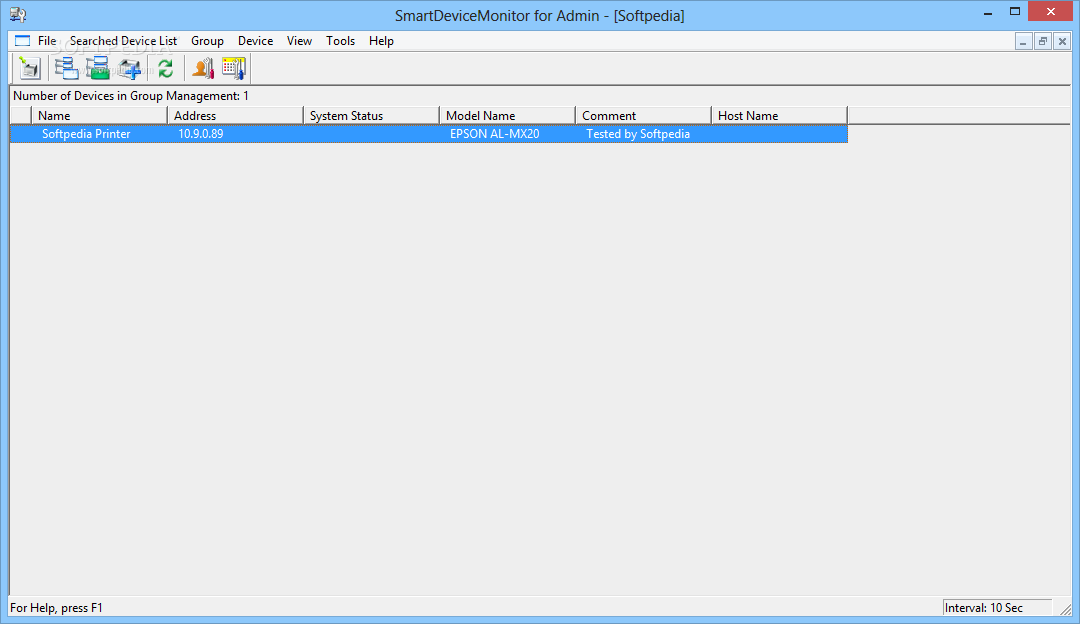The image size is (1080, 624).
Task: Click the Number of Devices in Group Management text
Action: pos(131,96)
